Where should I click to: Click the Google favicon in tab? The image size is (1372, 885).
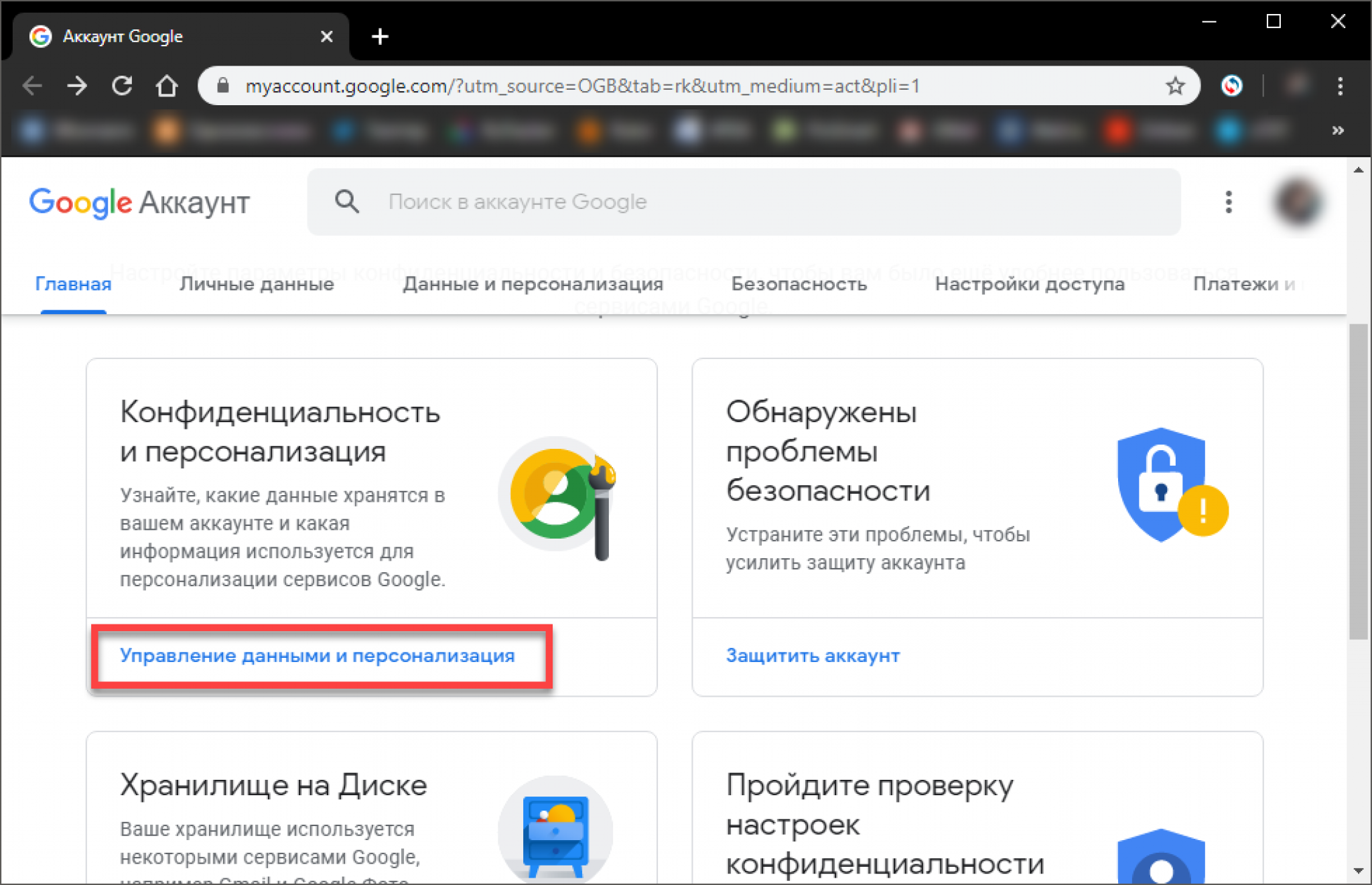tap(40, 36)
